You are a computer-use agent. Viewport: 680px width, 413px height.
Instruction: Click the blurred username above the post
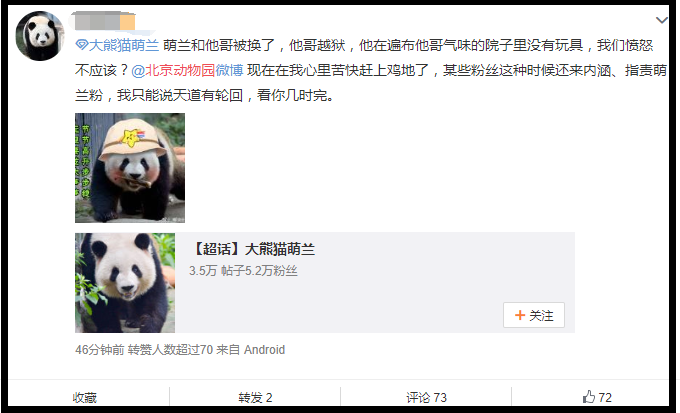(x=105, y=22)
